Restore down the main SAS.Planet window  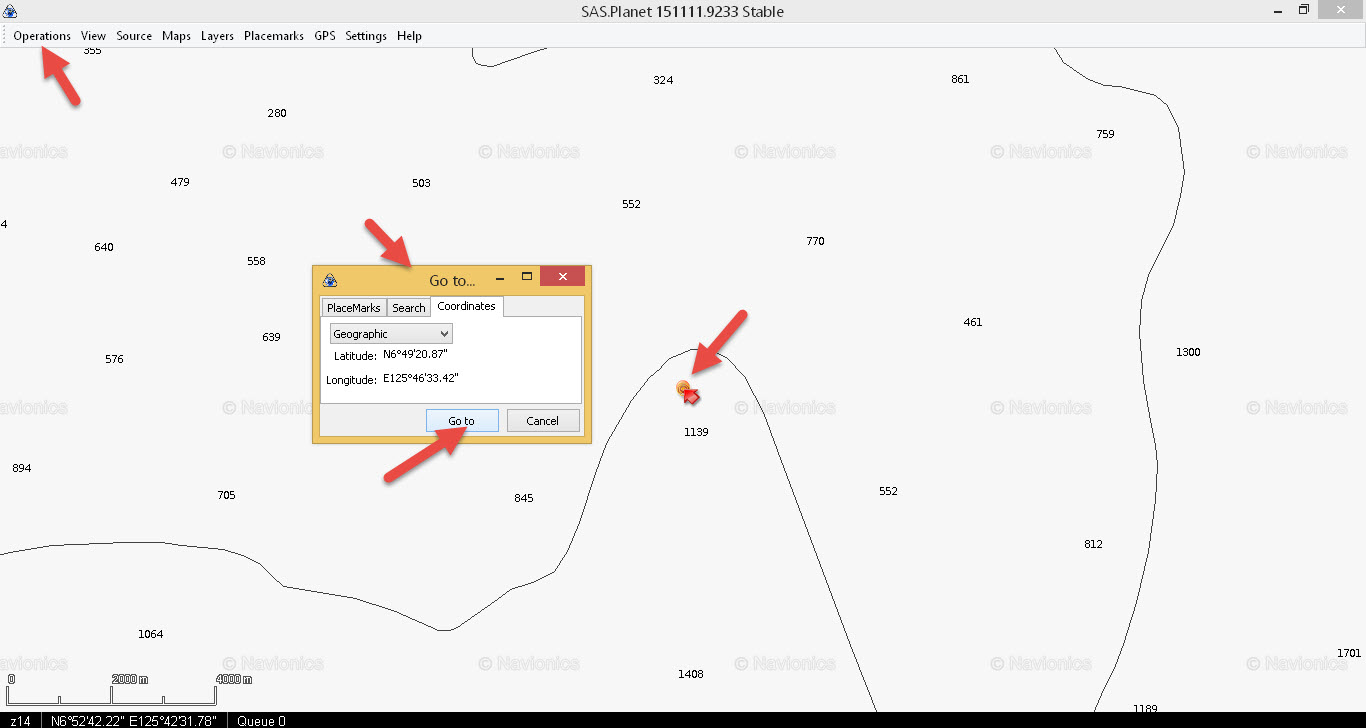(1303, 10)
